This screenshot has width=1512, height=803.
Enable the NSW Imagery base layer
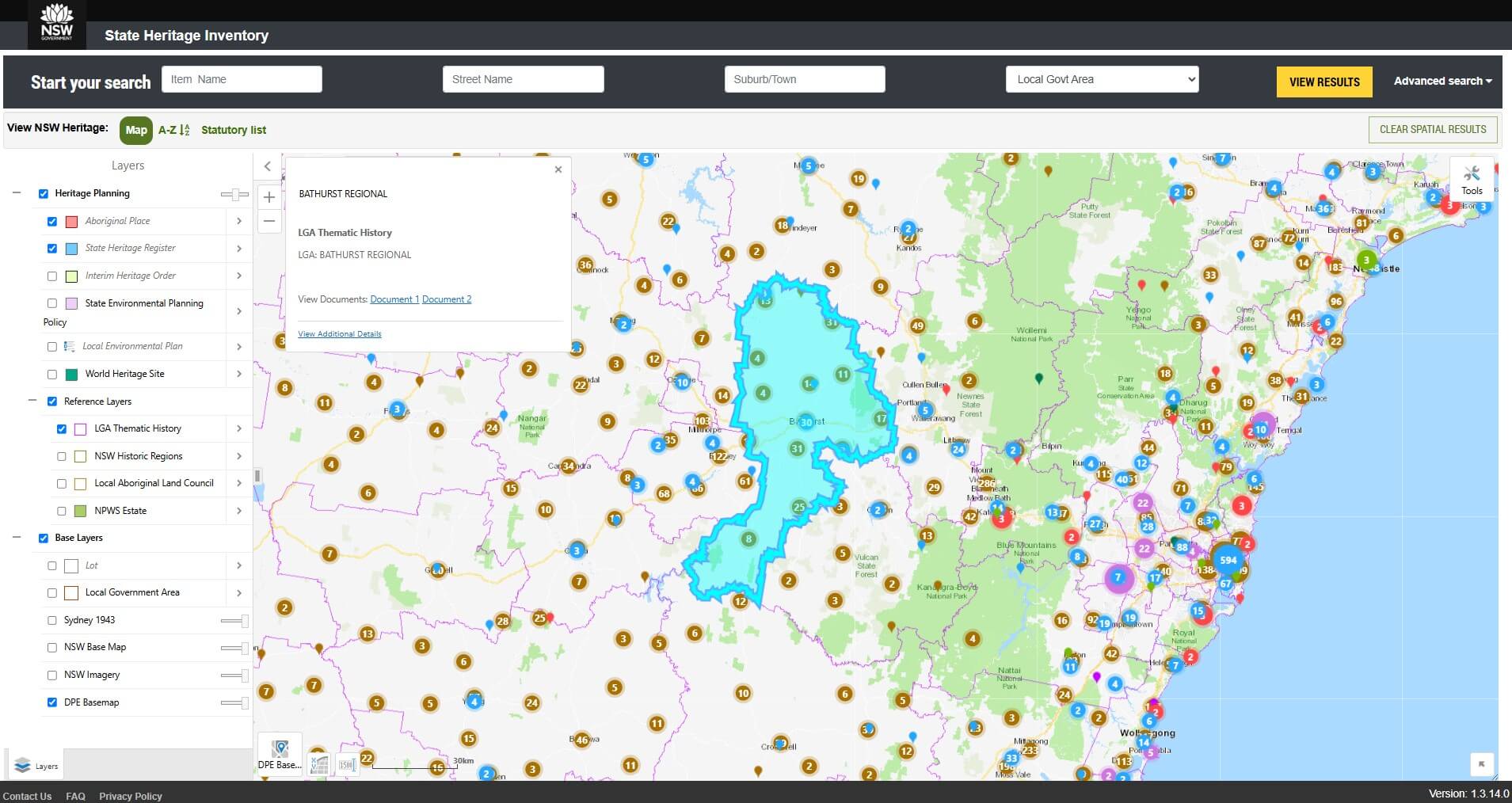[52, 676]
